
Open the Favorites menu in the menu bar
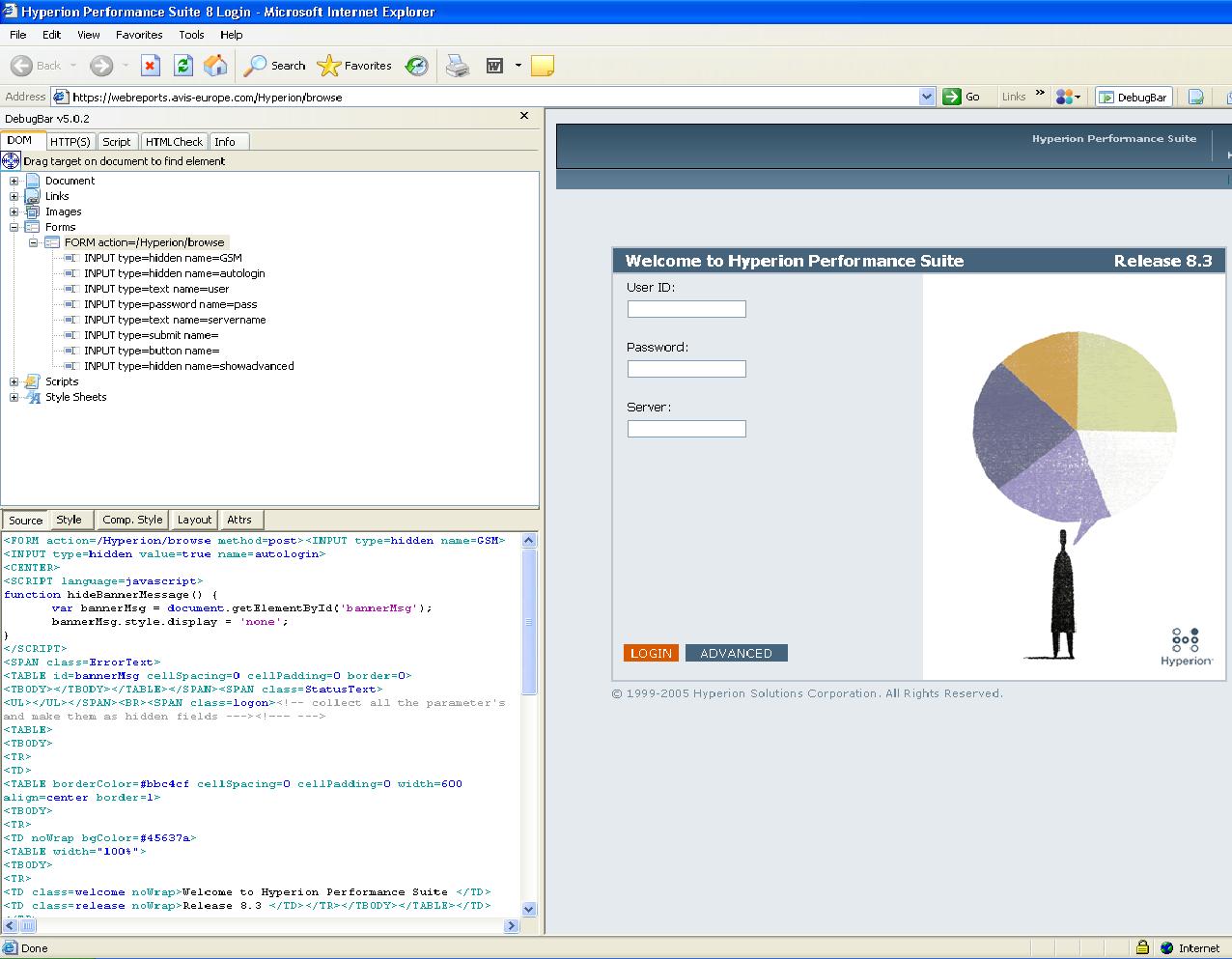point(139,35)
